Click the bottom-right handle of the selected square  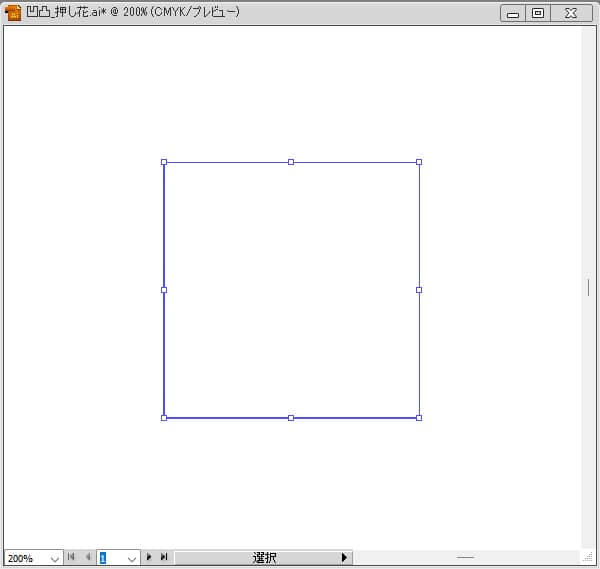(419, 417)
